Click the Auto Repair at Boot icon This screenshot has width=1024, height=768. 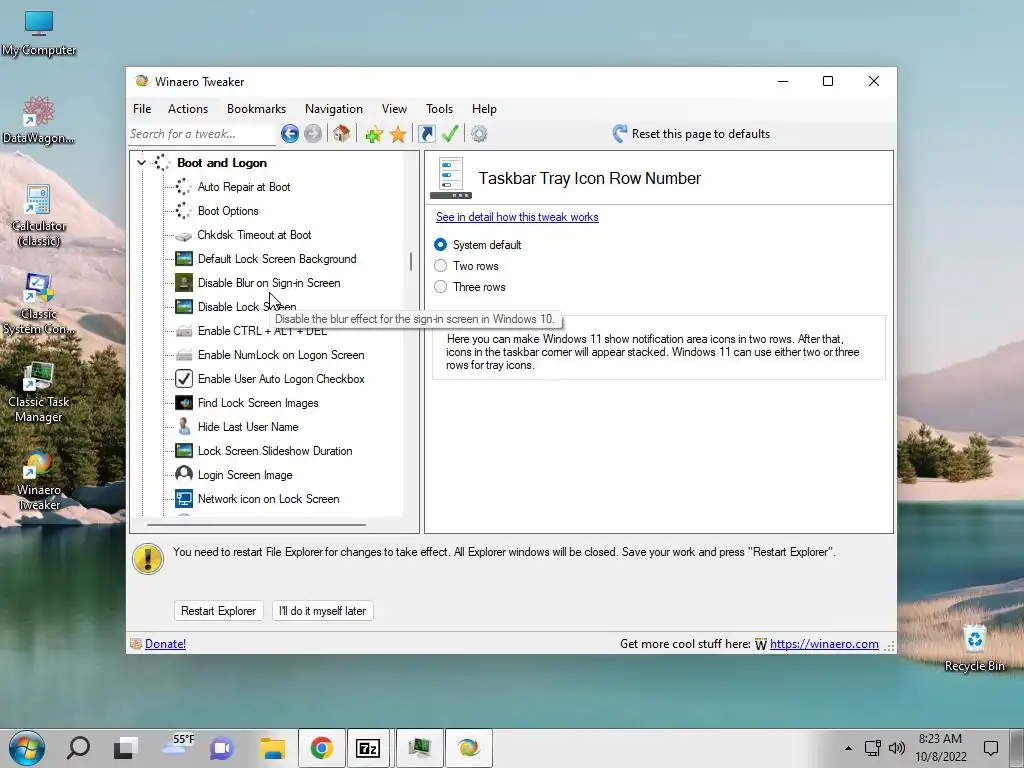click(x=184, y=187)
